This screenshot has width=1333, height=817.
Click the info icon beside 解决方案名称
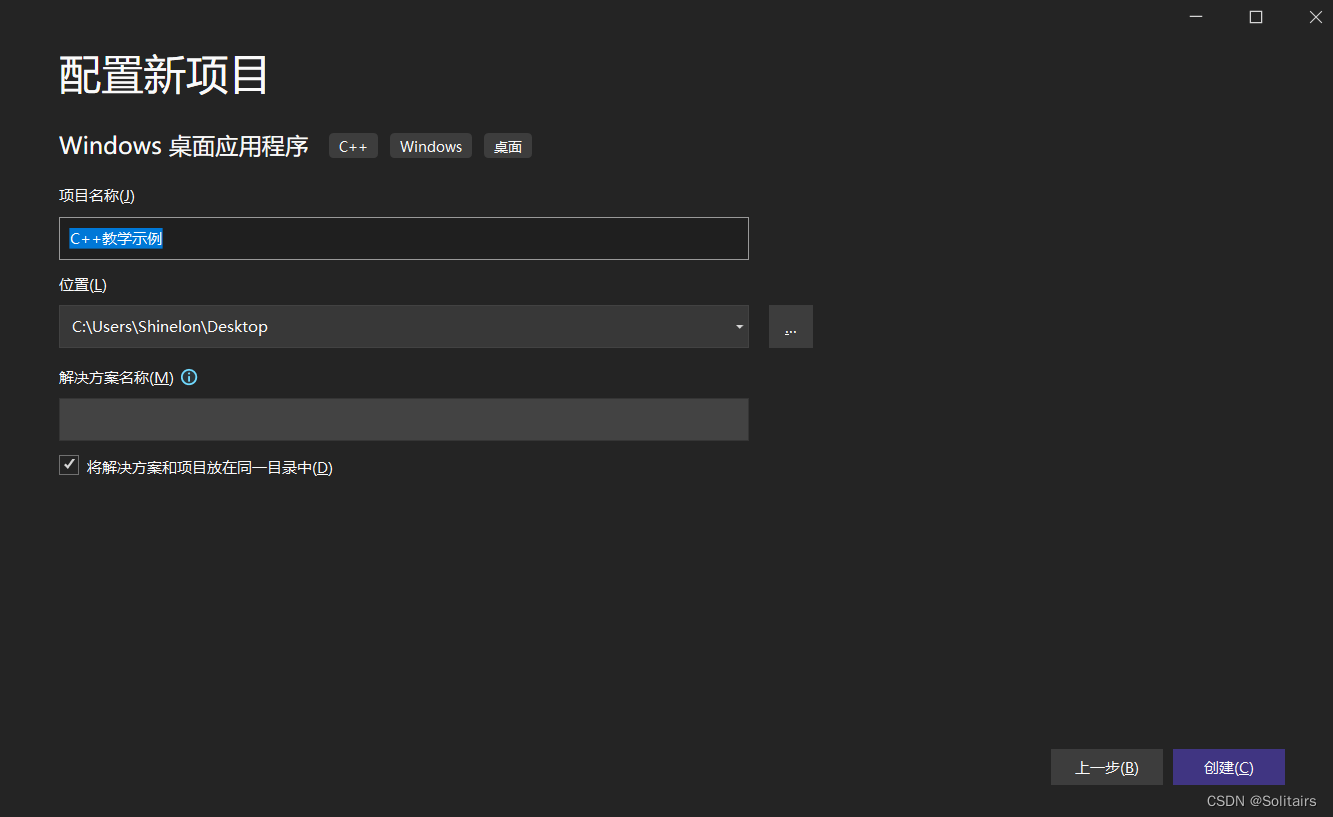(x=189, y=378)
